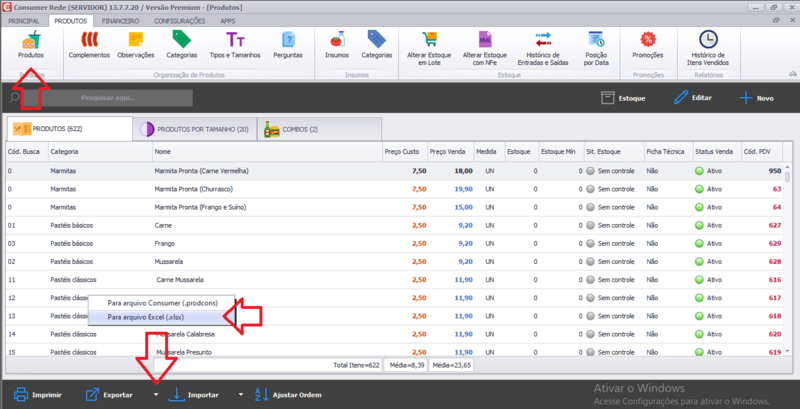The width and height of the screenshot is (800, 409).
Task: Select PRODUTOS POR TAMANHO (20) tab
Action: pos(194,130)
